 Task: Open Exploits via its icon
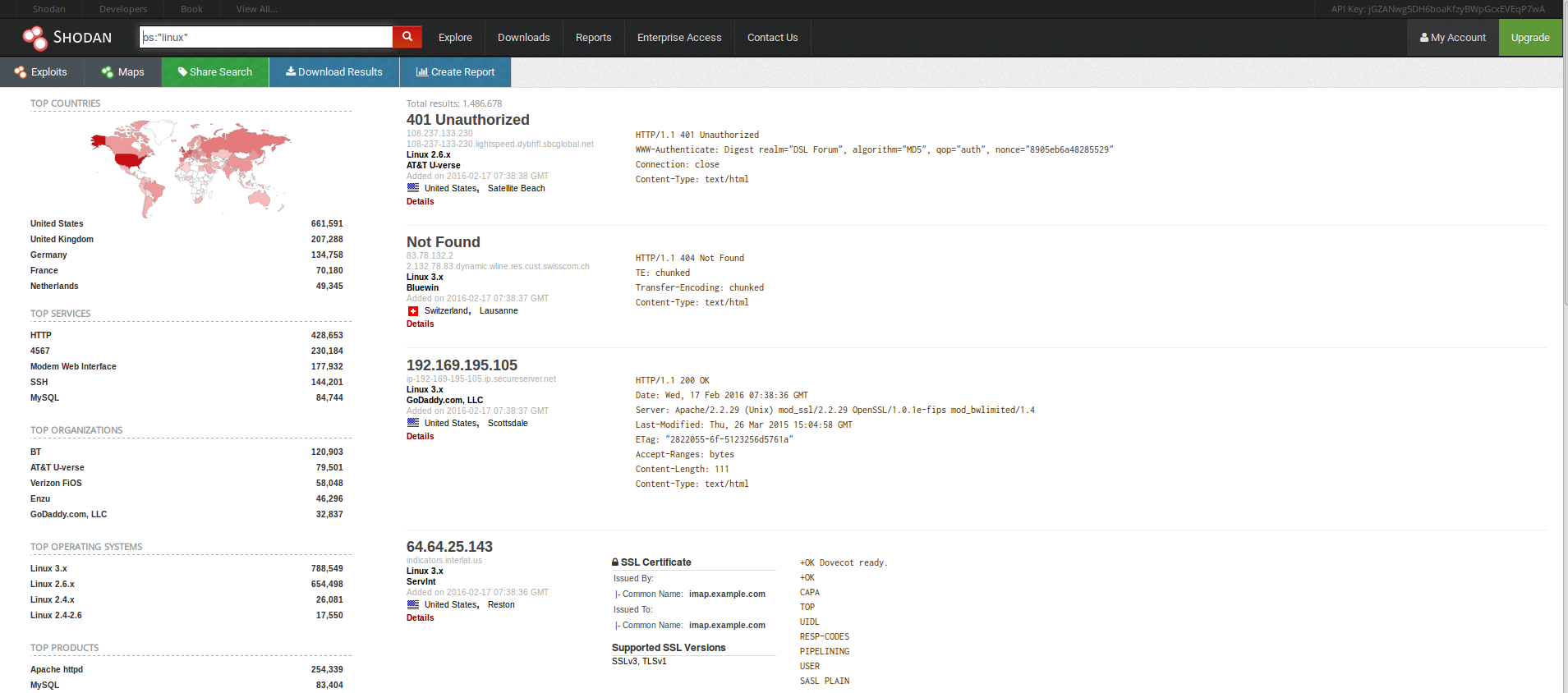coord(21,72)
